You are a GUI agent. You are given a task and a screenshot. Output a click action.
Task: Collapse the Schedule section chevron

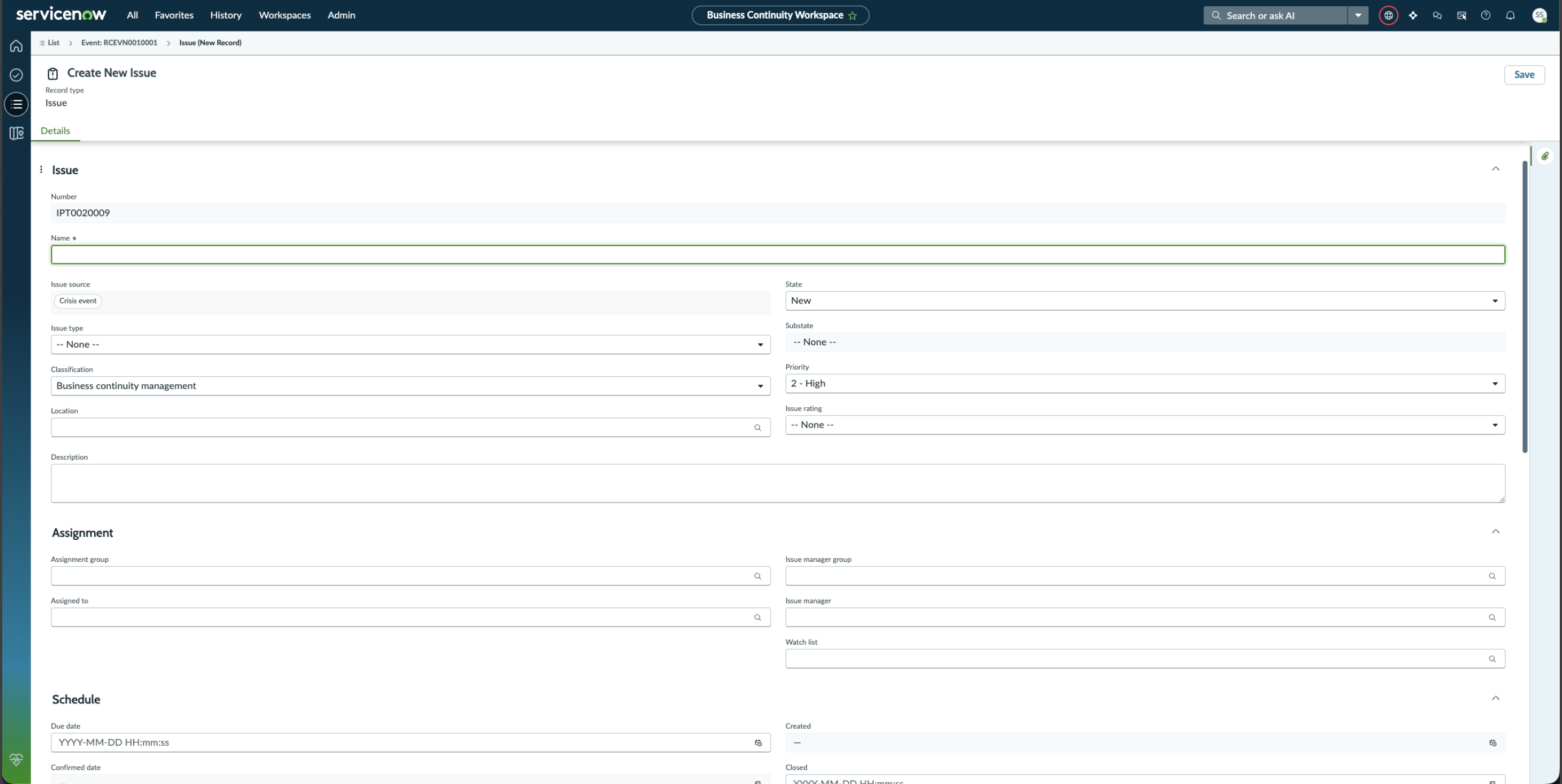tap(1495, 699)
